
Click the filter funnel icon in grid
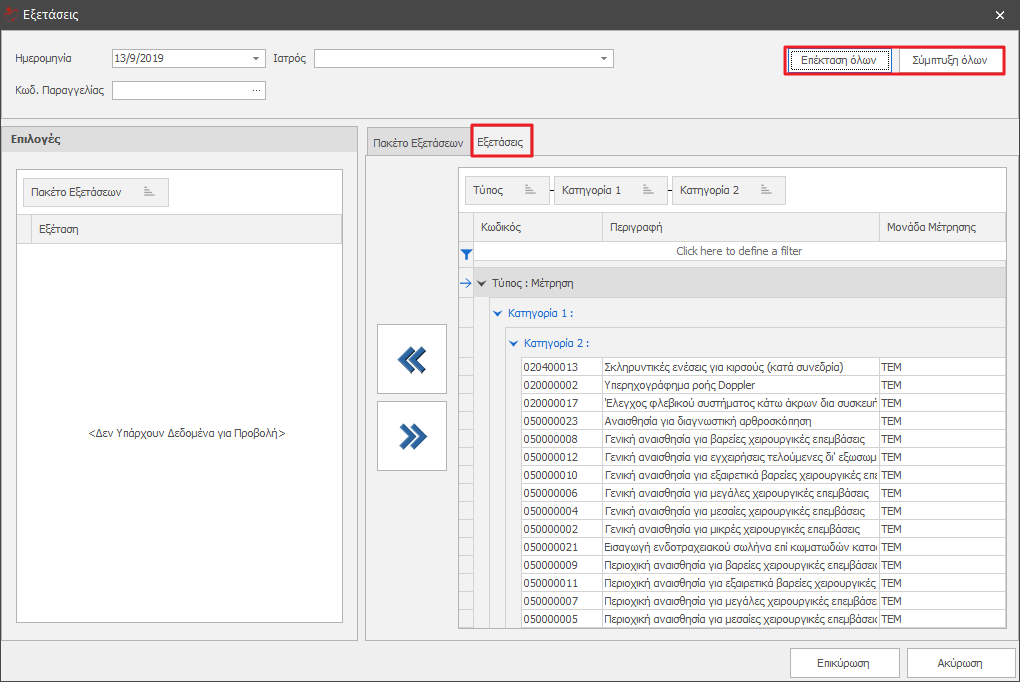(x=465, y=254)
